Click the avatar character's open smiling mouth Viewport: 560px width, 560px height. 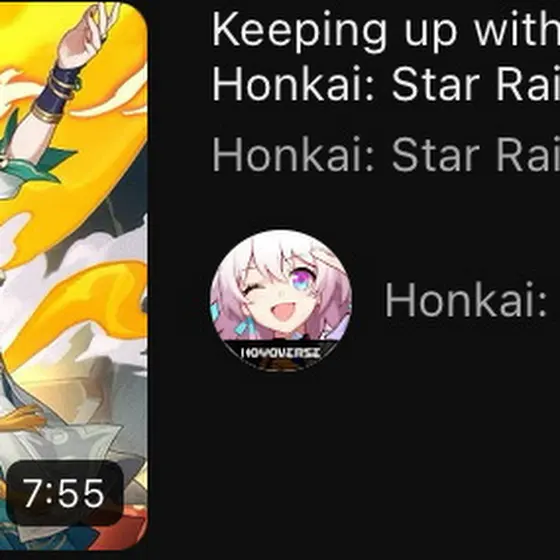(x=285, y=310)
